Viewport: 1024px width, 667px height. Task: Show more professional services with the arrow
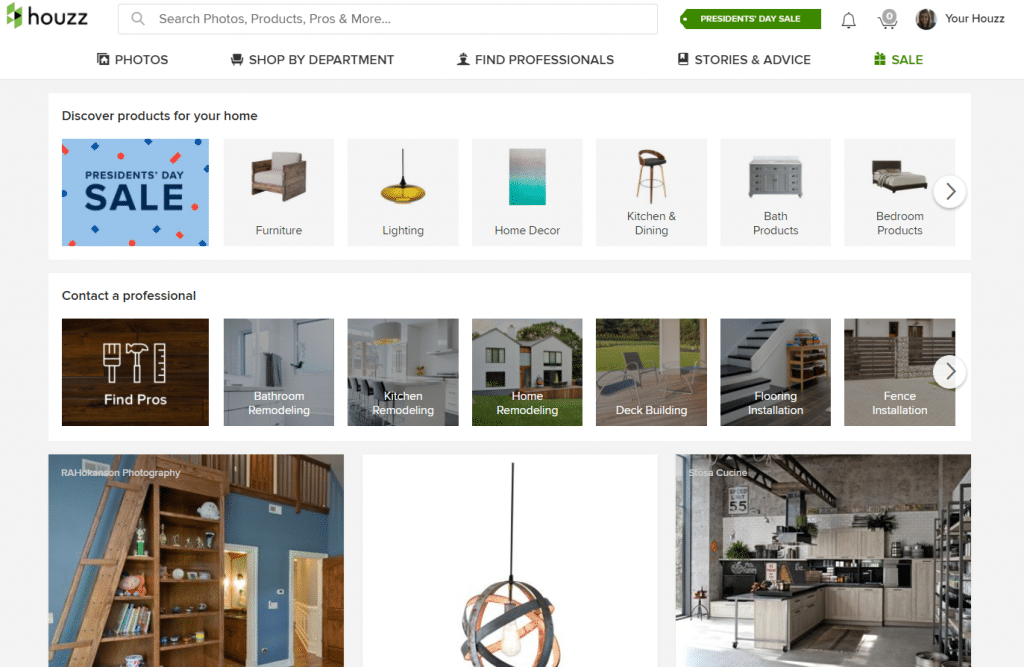[x=950, y=372]
